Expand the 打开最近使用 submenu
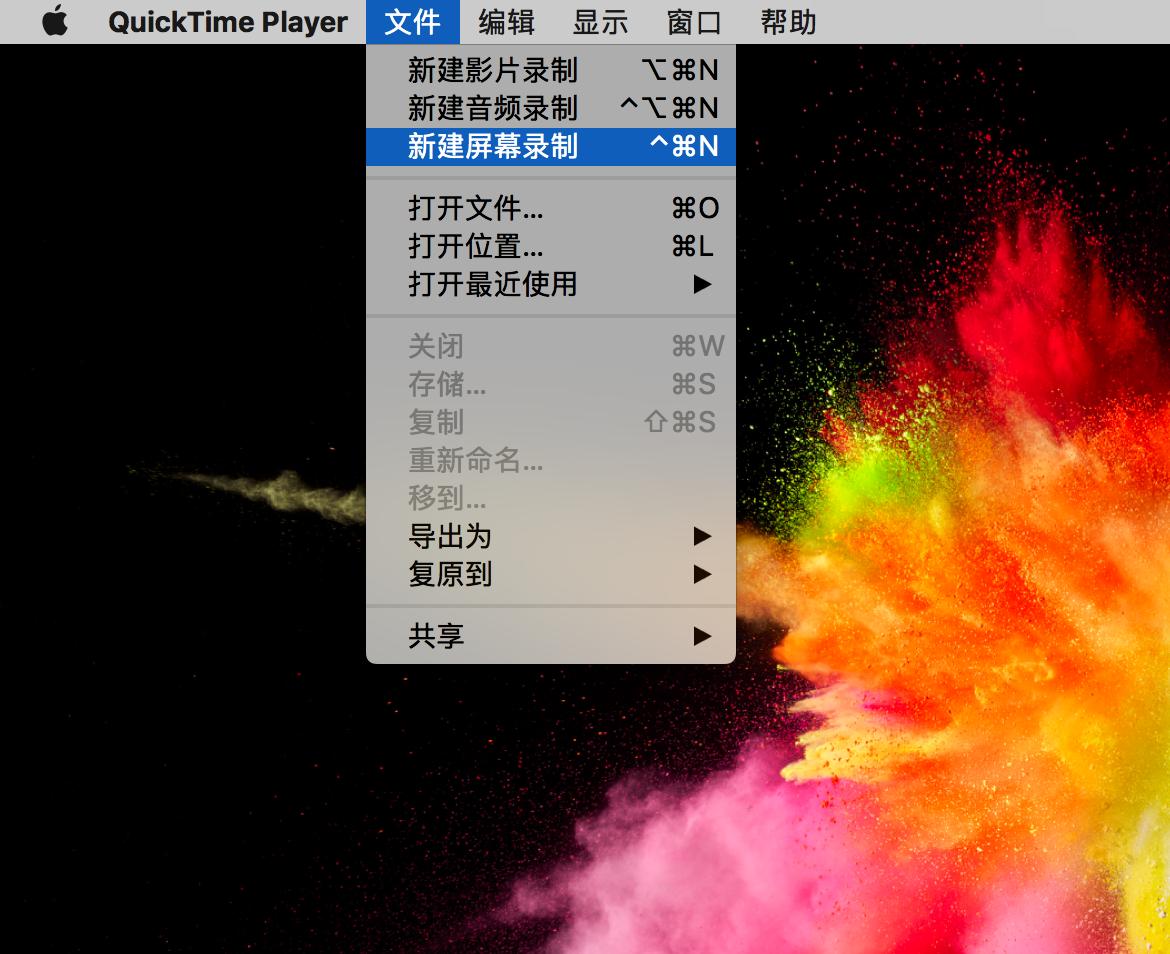The height and width of the screenshot is (954, 1170). (x=490, y=285)
